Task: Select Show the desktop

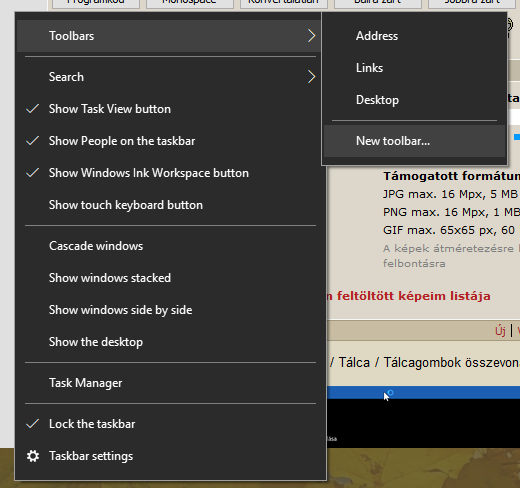Action: coord(170,342)
